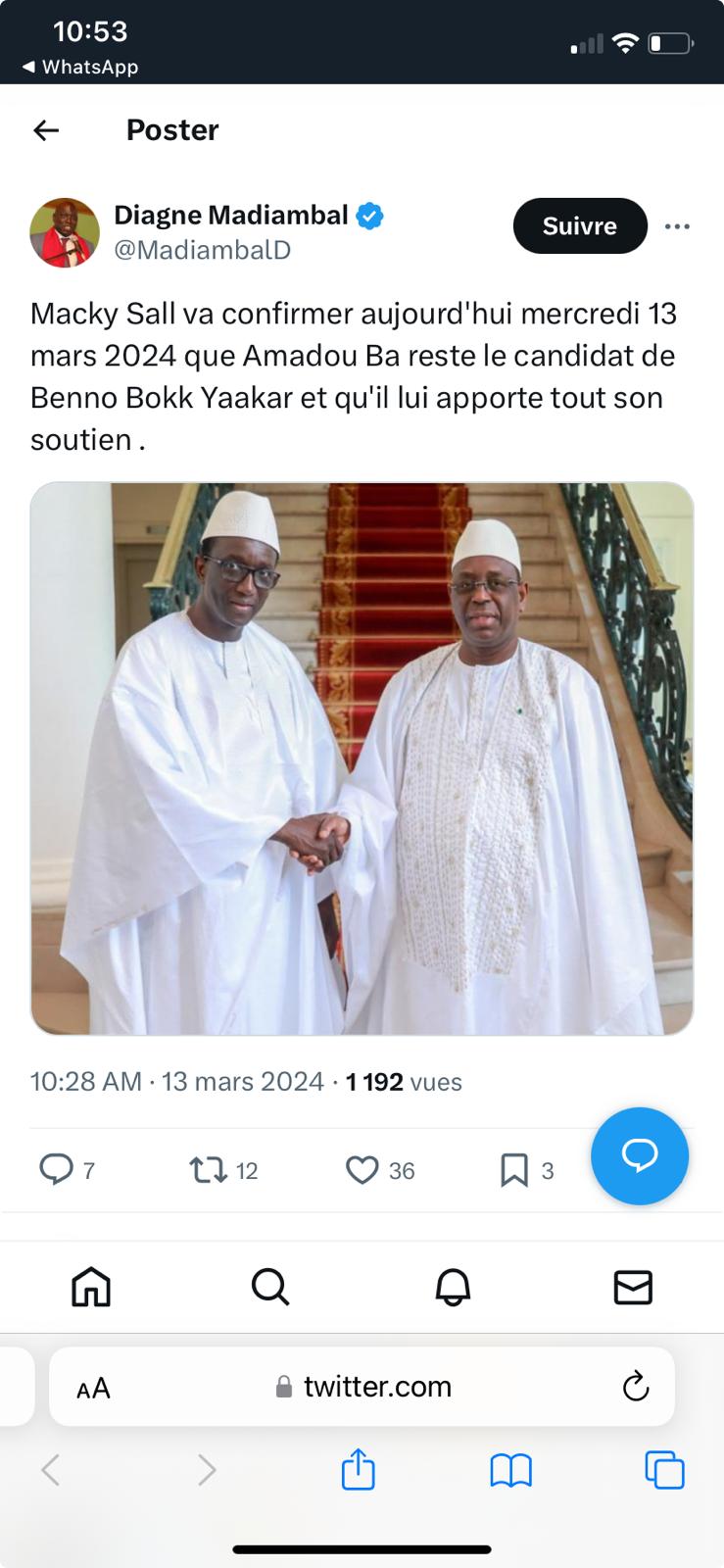Reload the page in Safari
The image size is (724, 1568).
[x=636, y=1387]
